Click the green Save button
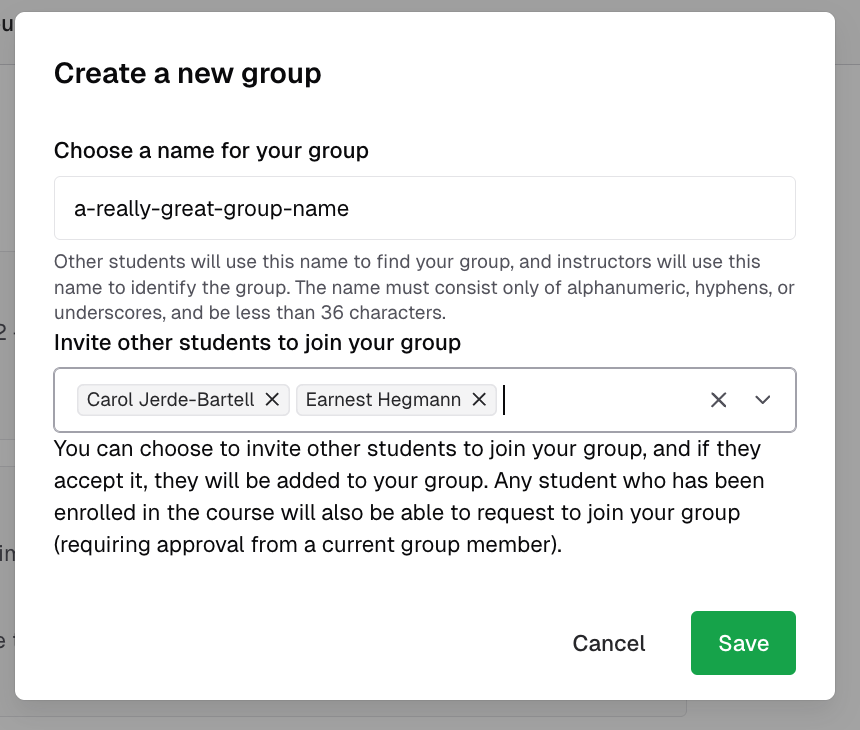The height and width of the screenshot is (730, 860). [743, 643]
